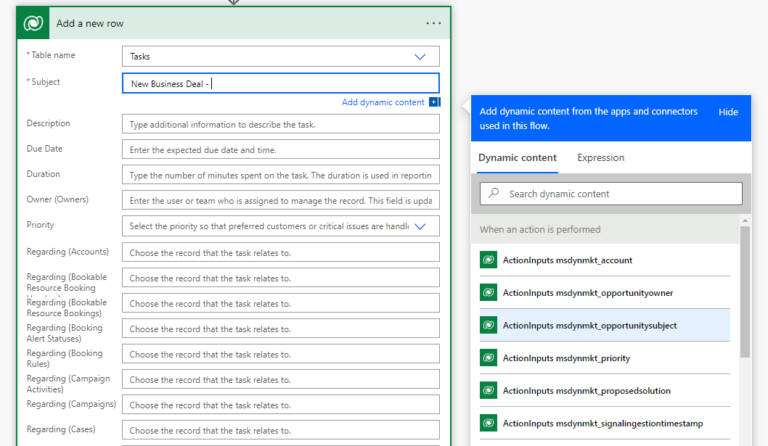This screenshot has height=446, width=768.
Task: Click the Dataverse icon in Add a new row header
Action: (x=35, y=23)
